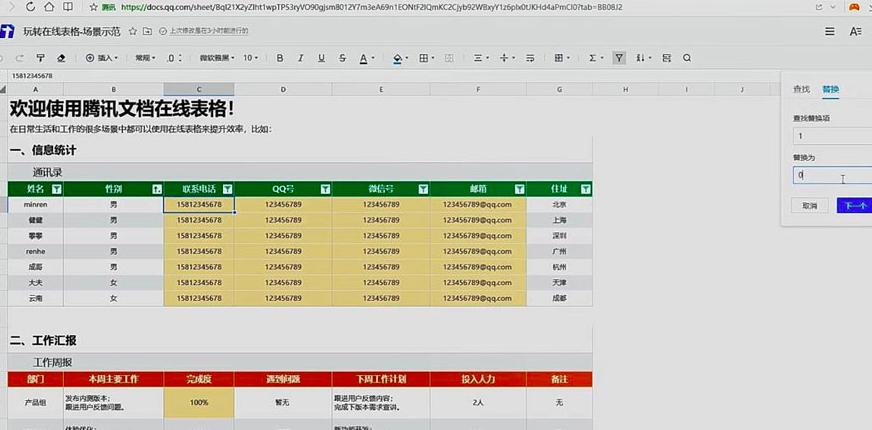872x430 pixels.
Task: Click the 替换为 input field
Action: [833, 175]
